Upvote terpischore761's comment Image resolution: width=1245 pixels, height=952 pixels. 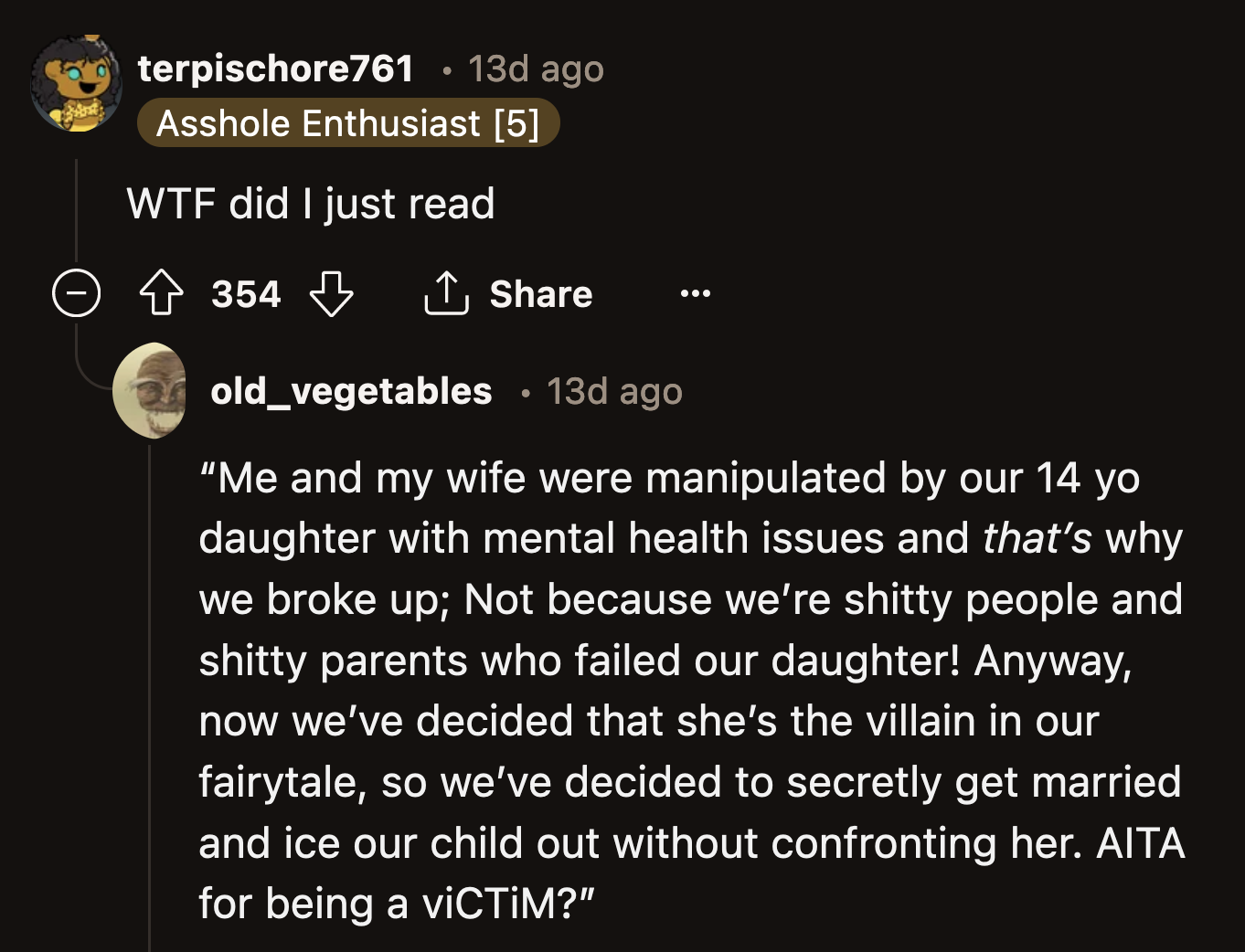(x=162, y=293)
